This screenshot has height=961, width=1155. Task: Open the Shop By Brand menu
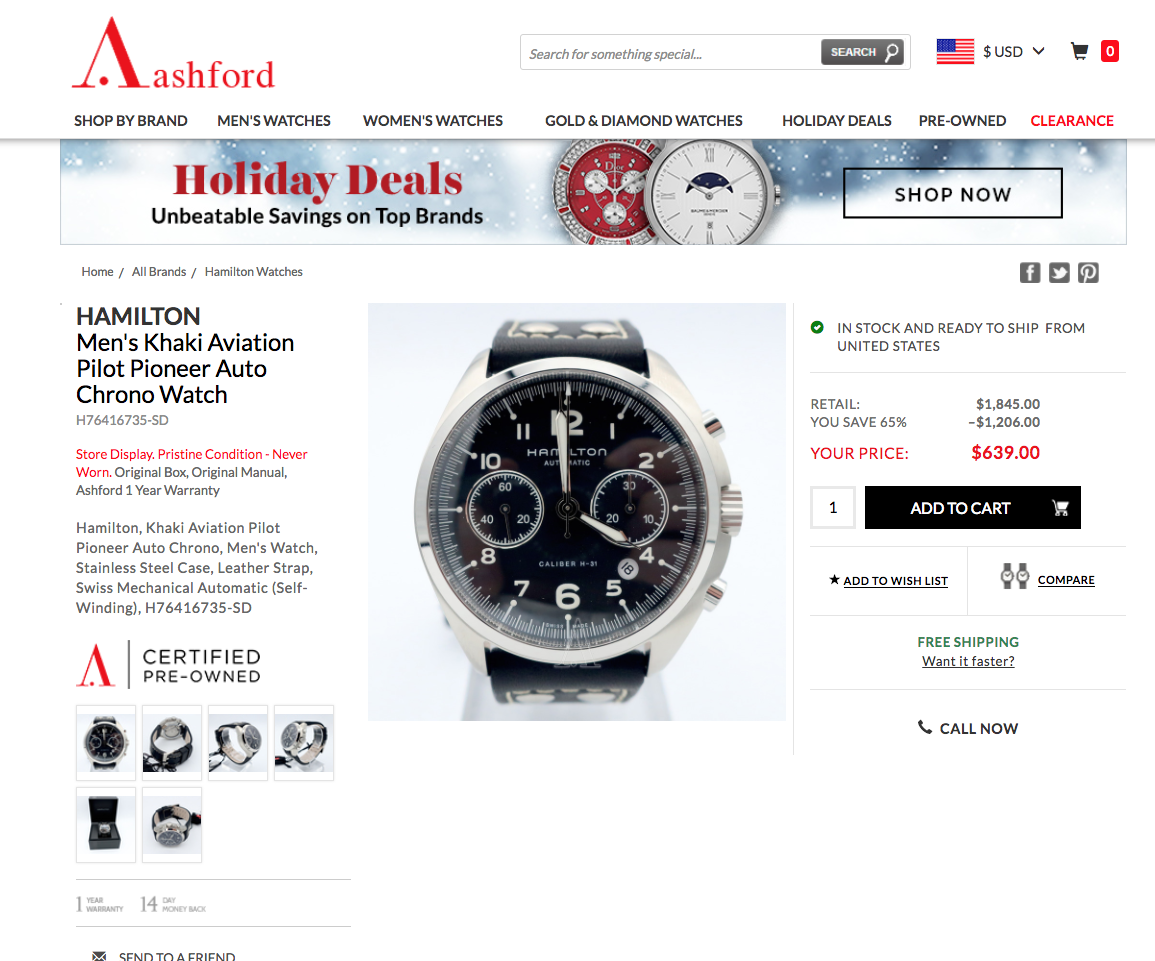pyautogui.click(x=130, y=121)
